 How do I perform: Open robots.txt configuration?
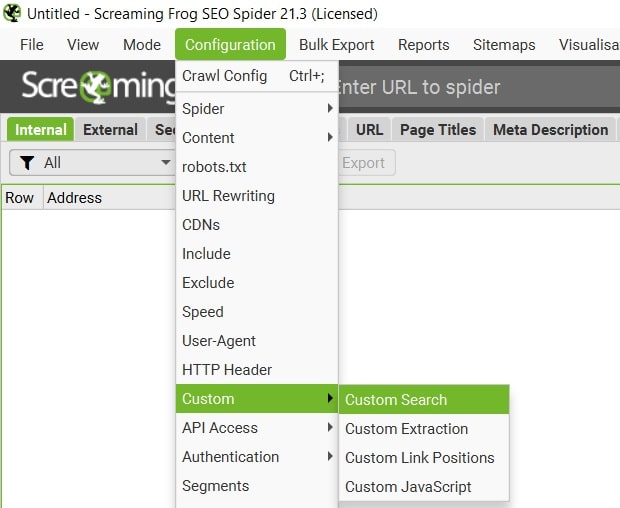(x=214, y=167)
